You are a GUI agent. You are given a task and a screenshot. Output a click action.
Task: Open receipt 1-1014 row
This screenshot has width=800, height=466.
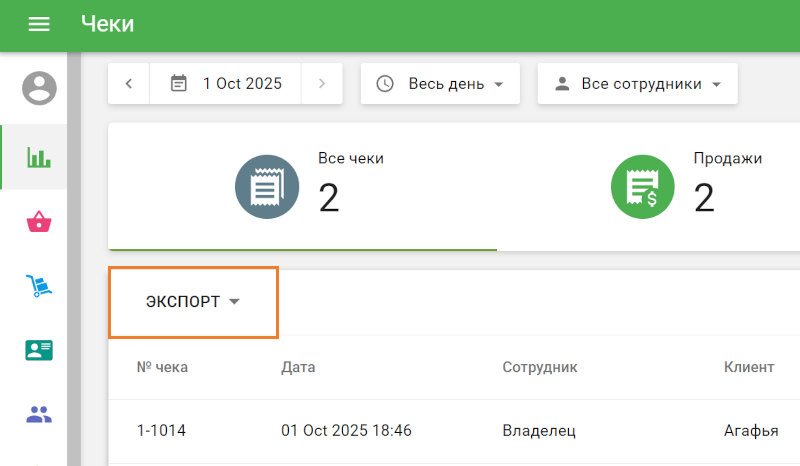161,431
